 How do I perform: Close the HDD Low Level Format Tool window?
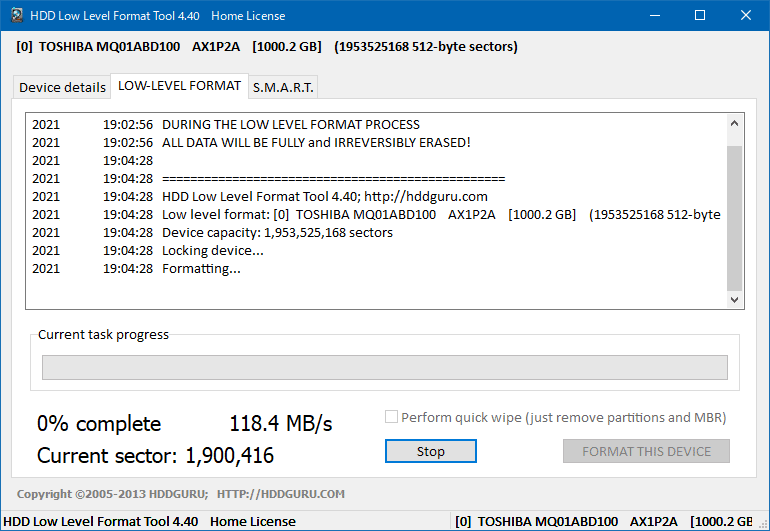(x=745, y=15)
